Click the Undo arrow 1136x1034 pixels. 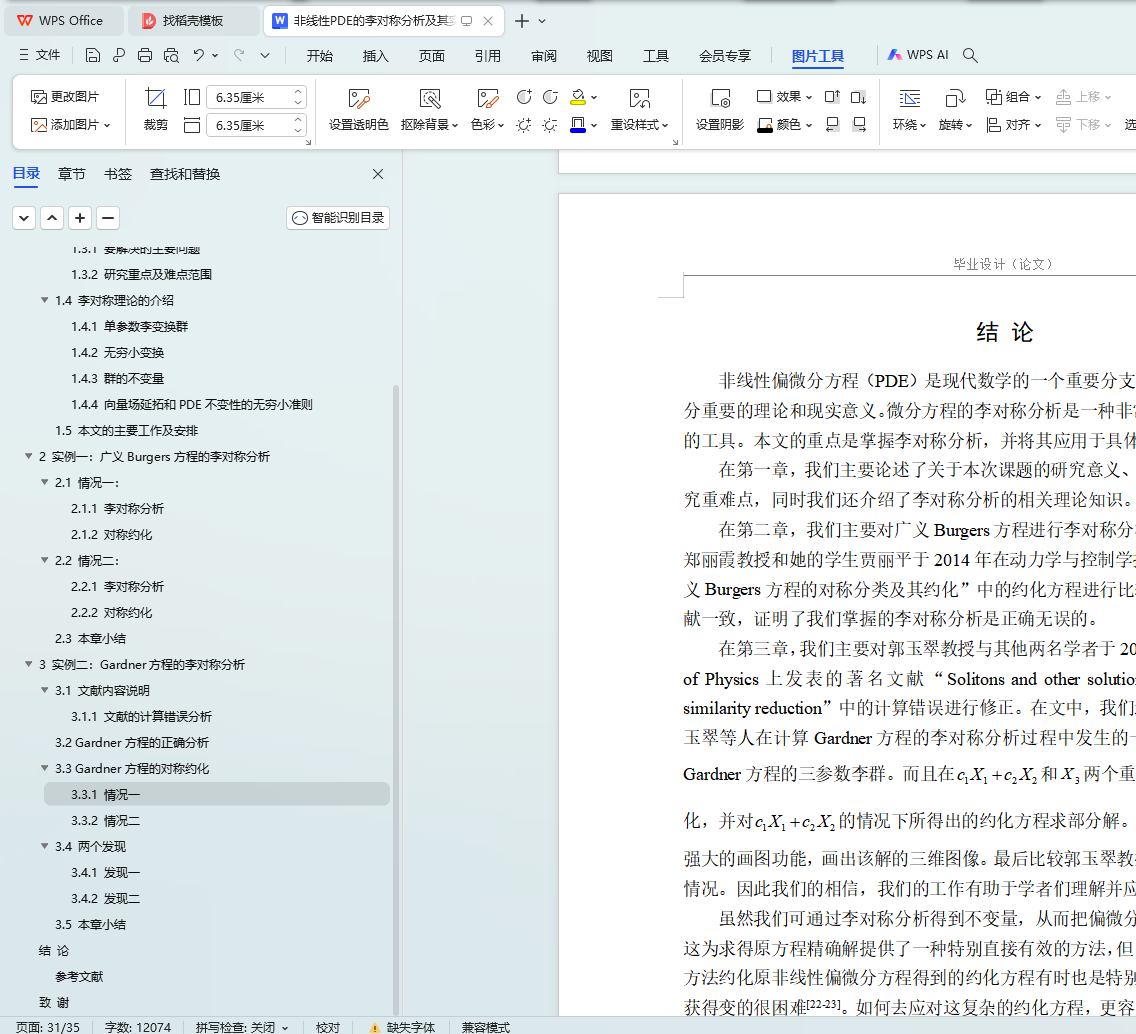199,55
